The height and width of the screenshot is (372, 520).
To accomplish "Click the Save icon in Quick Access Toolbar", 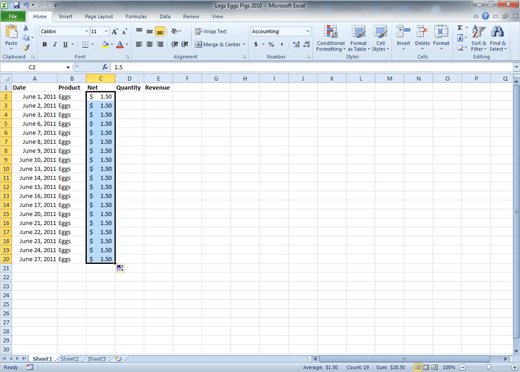I will (16, 5).
